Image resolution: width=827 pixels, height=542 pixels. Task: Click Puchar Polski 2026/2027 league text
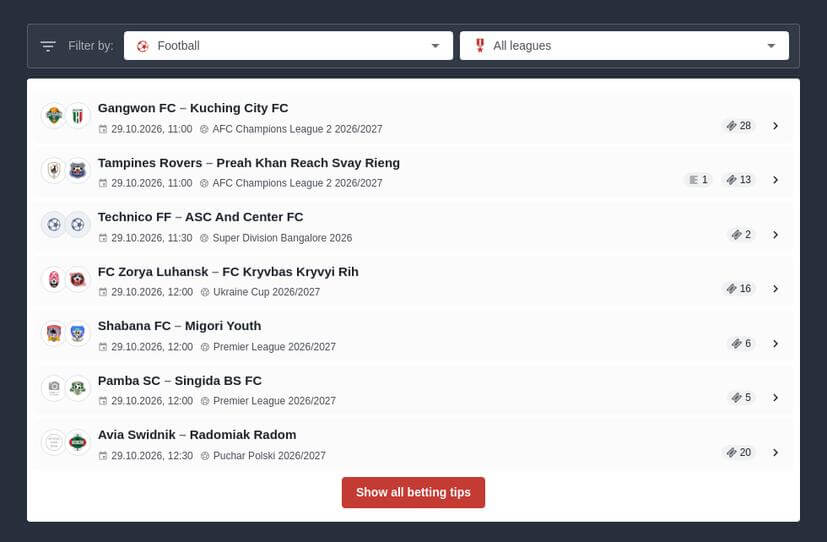tap(270, 456)
